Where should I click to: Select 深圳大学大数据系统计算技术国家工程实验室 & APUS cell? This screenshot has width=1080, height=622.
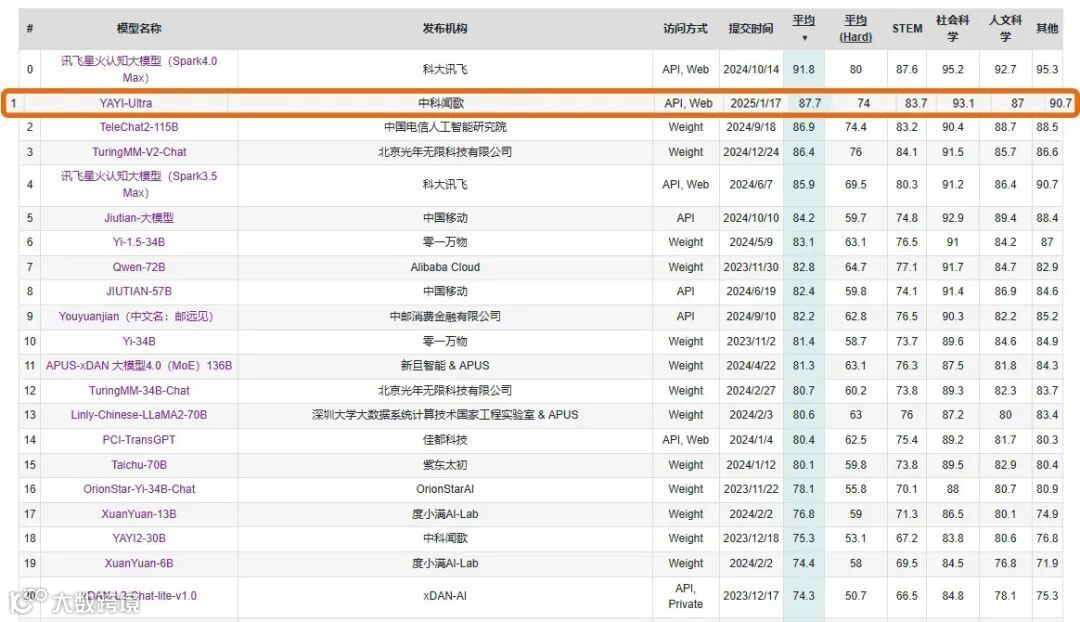tap(445, 415)
